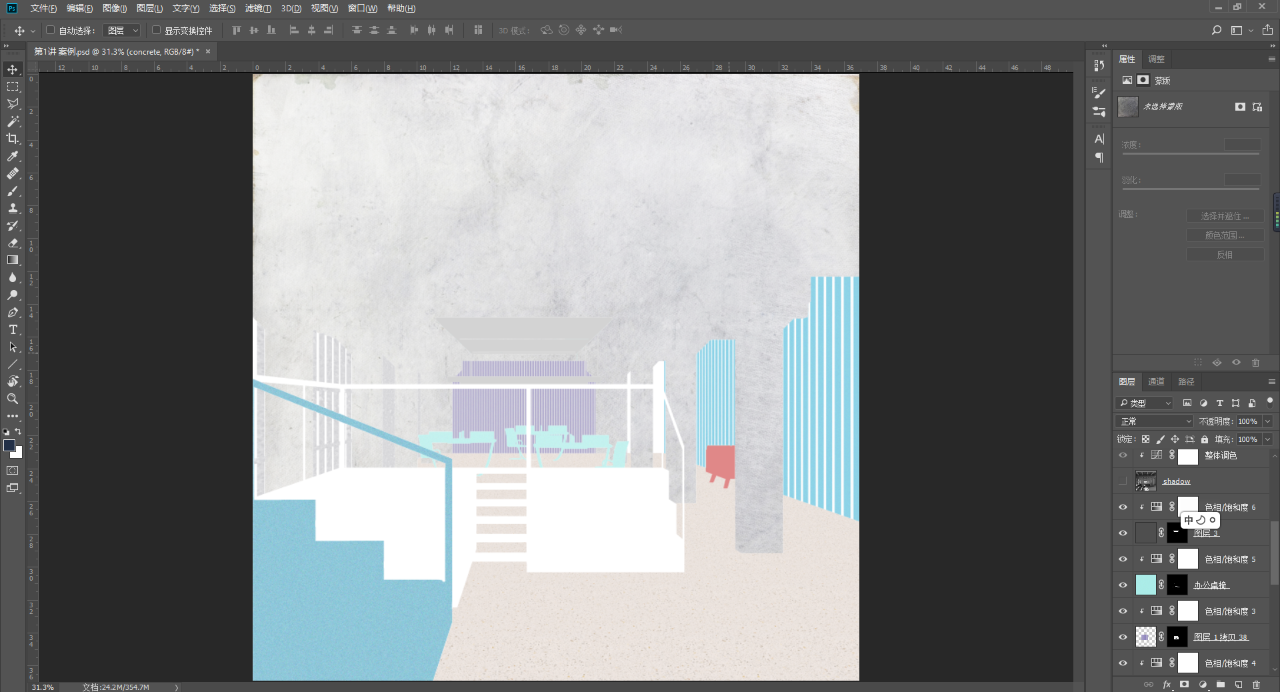
Task: Click the 反相 button
Action: coord(1225,254)
